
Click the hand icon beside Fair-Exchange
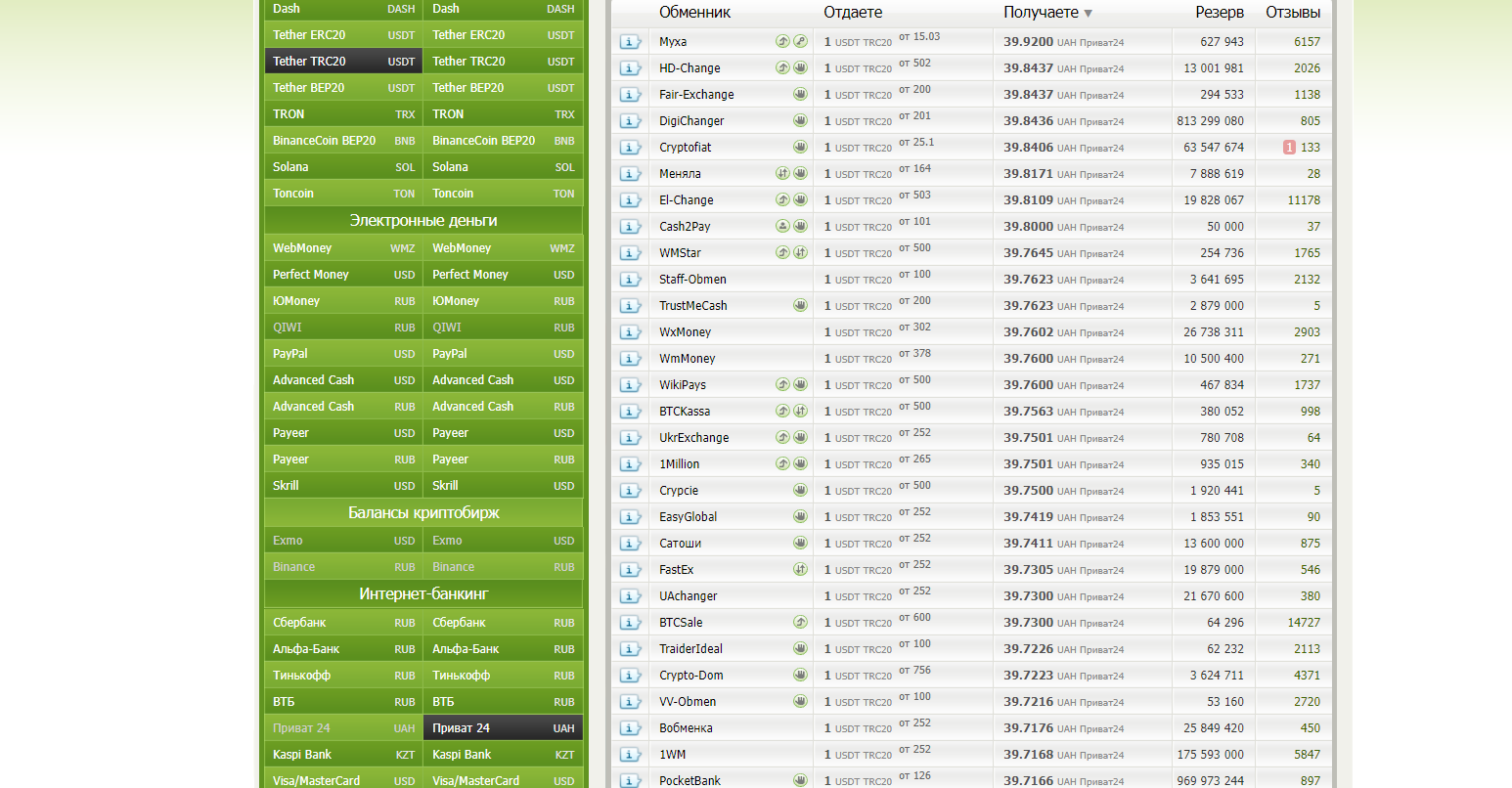click(800, 94)
